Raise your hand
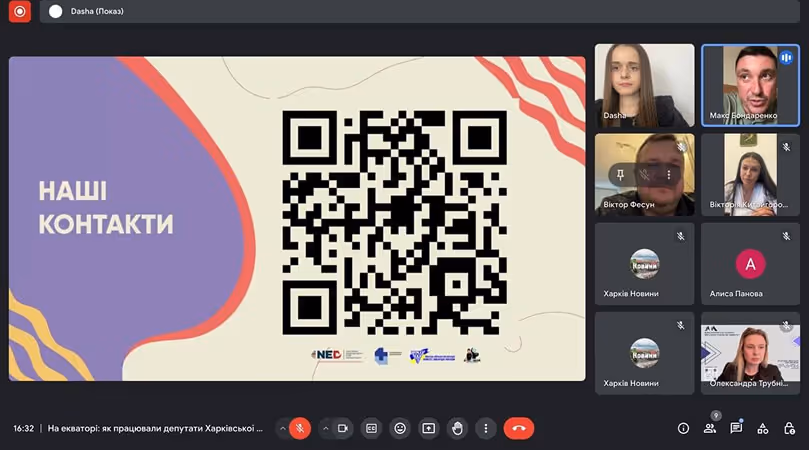The height and width of the screenshot is (450, 809). coord(457,428)
